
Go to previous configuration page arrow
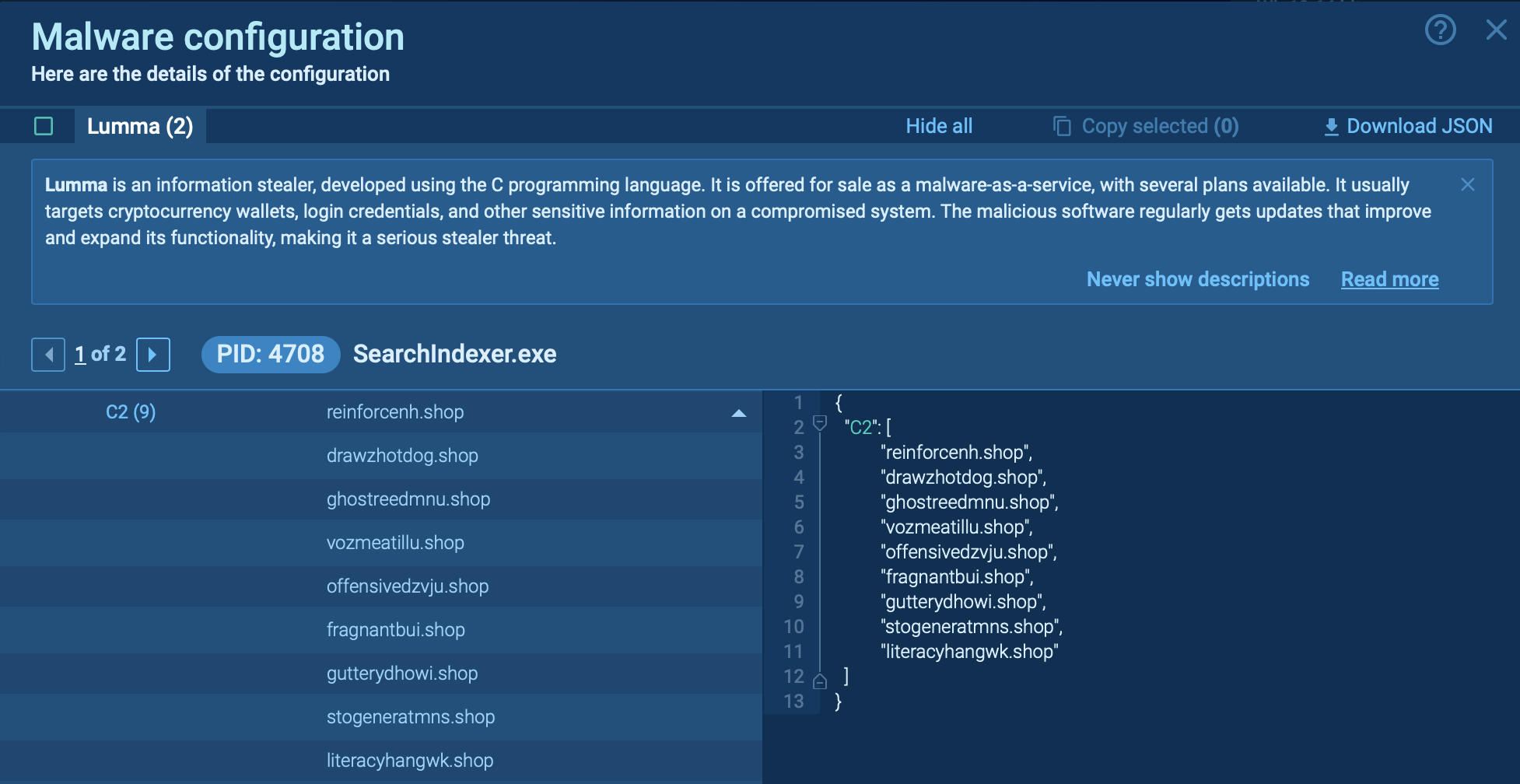pyautogui.click(x=48, y=355)
